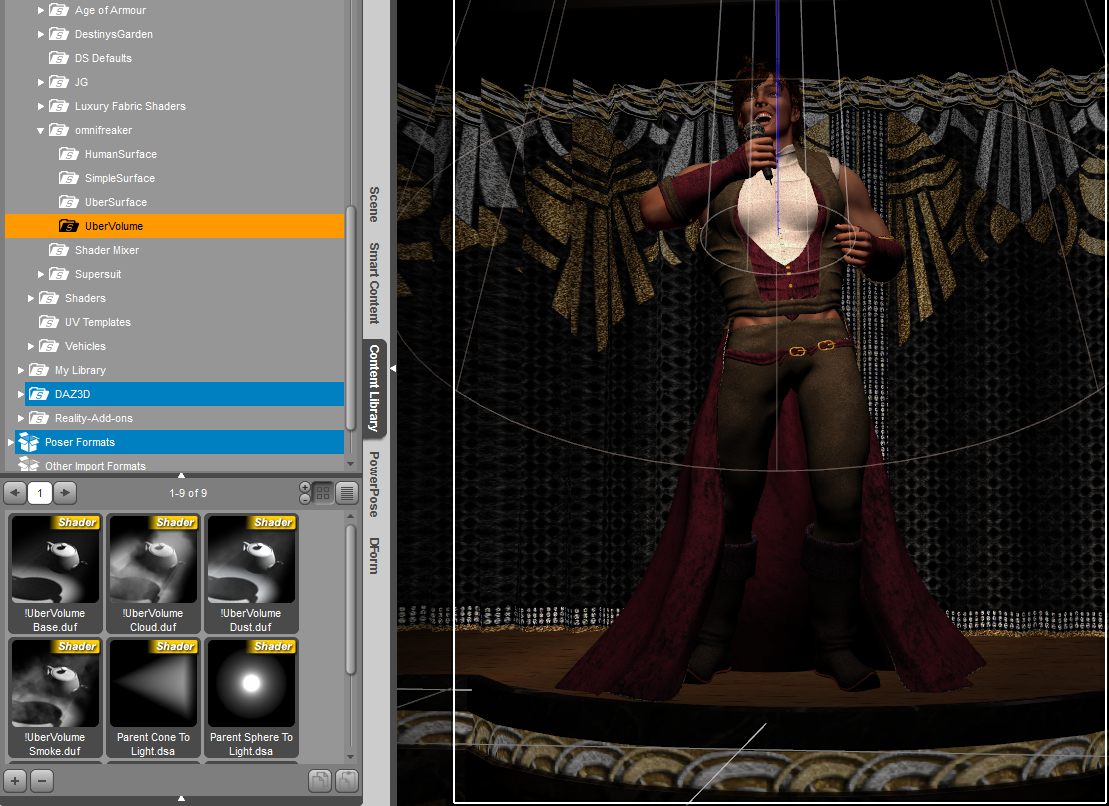Click the Age of Armour folder icon

pyautogui.click(x=59, y=11)
